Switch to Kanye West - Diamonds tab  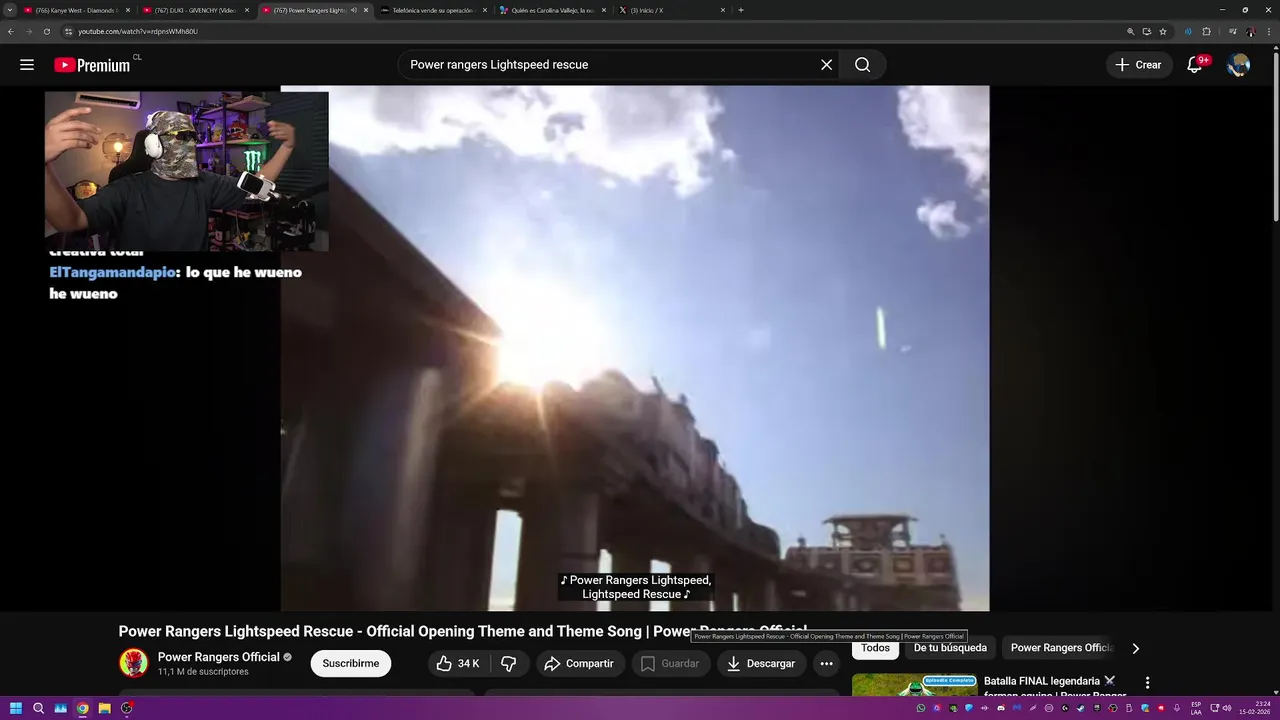click(76, 10)
